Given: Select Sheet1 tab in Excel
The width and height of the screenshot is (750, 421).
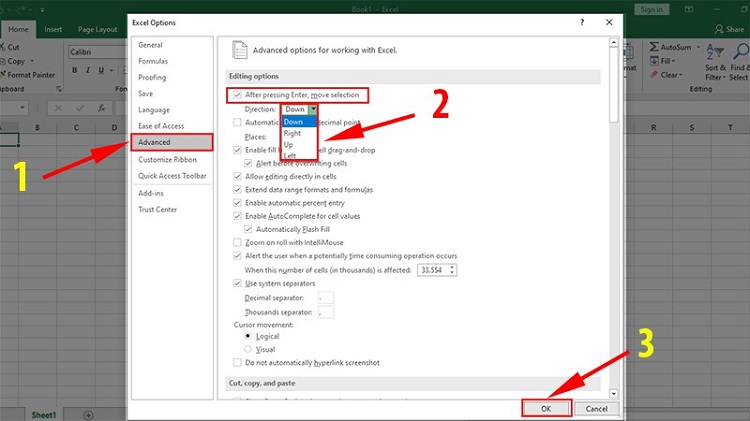Looking at the screenshot, I should pyautogui.click(x=44, y=415).
